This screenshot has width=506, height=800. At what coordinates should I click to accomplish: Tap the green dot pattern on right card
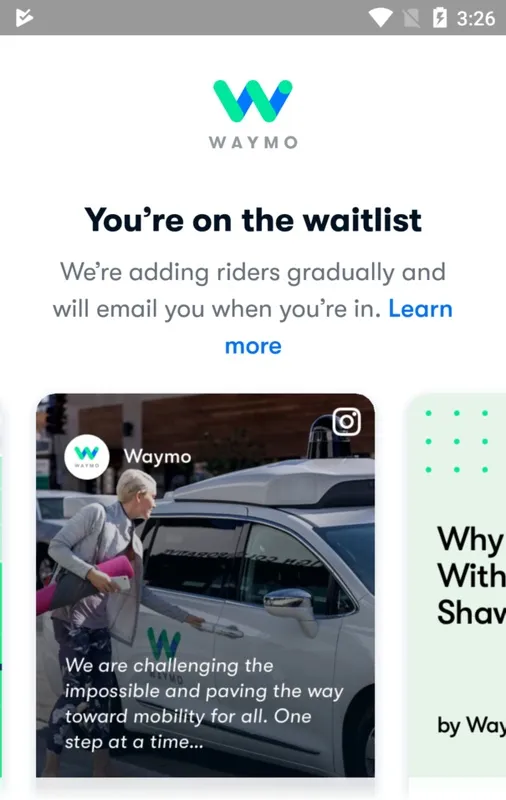[457, 441]
